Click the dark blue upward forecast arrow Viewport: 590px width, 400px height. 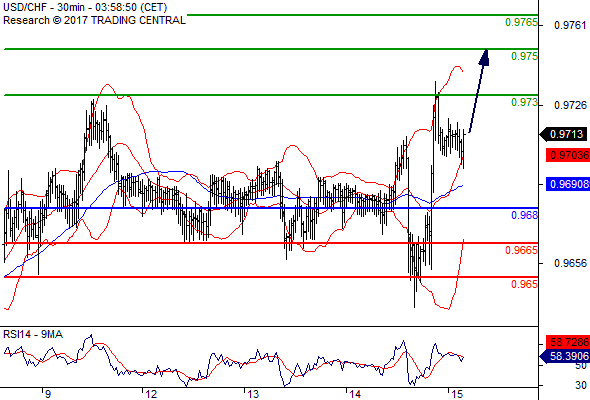[479, 91]
